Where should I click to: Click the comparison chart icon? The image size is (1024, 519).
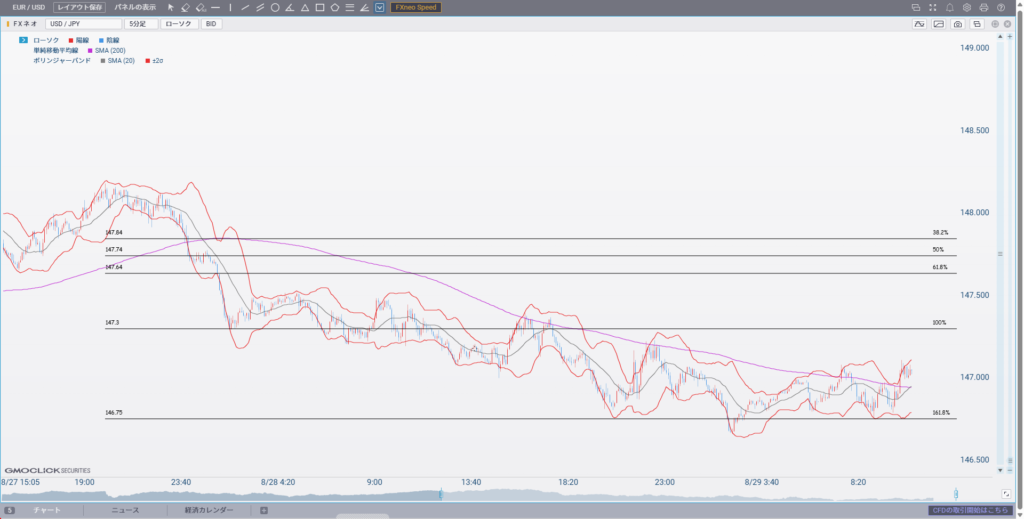point(938,24)
